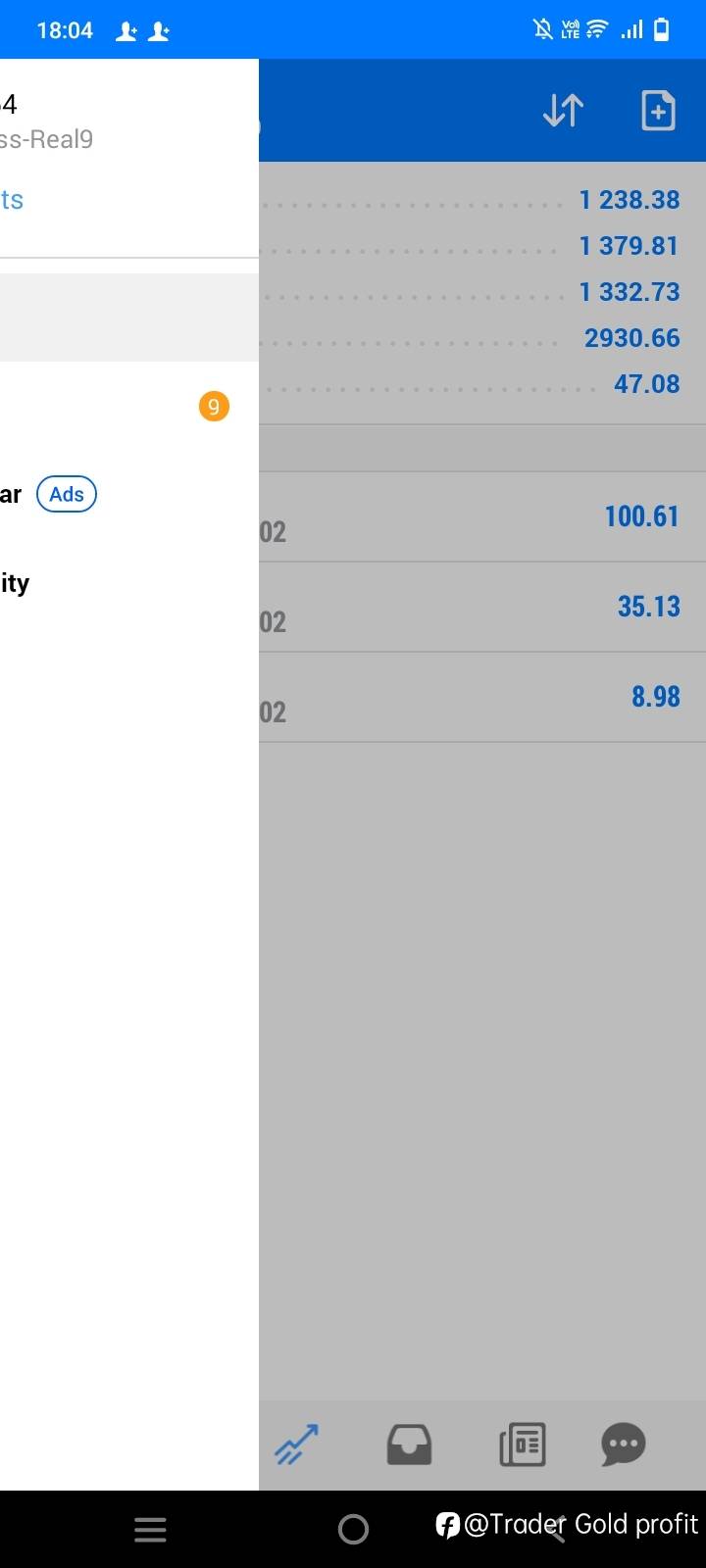Tap the sort arrows icon in header

[563, 111]
